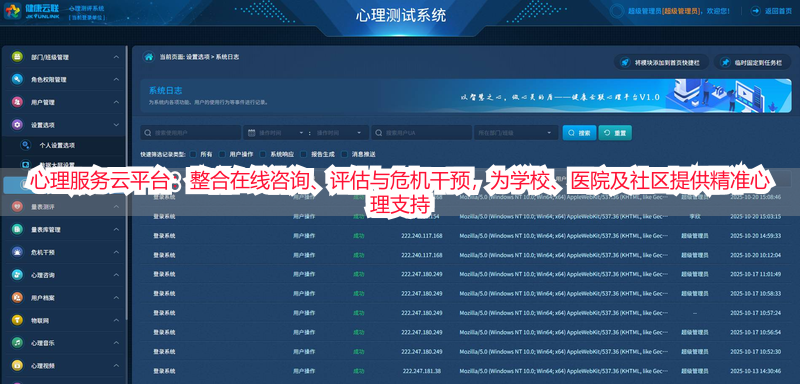800x384 pixels.
Task: Expand the 部门/班级管理 chevron
Action: (116, 57)
